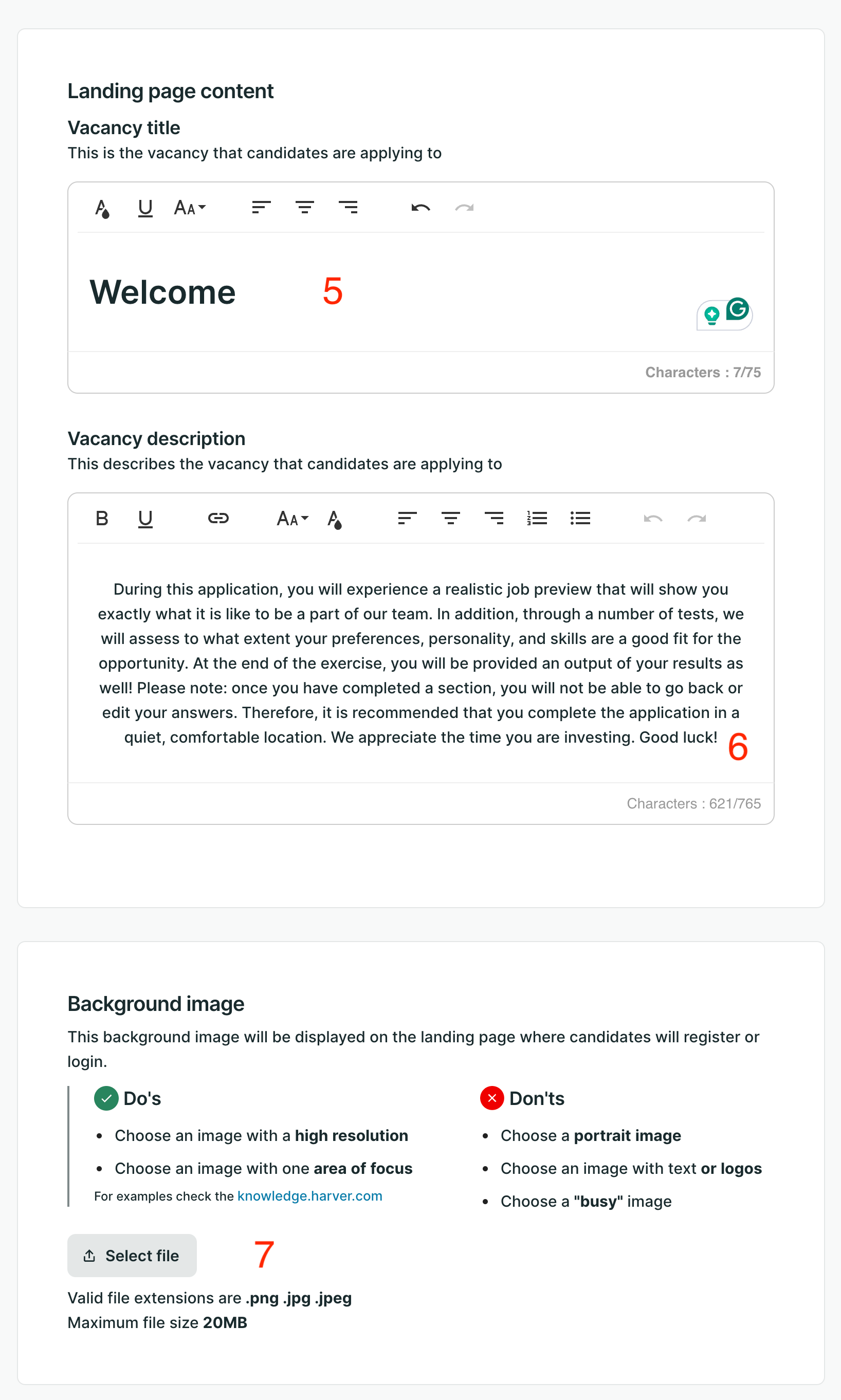This screenshot has height=1400, width=841.
Task: Open font size dropdown in title editor
Action: 189,208
